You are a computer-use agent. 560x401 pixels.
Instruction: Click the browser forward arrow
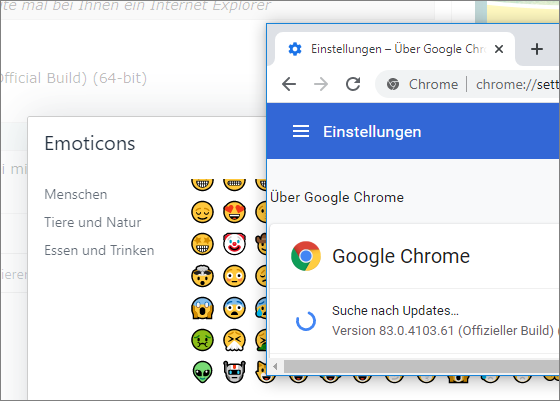(x=321, y=84)
